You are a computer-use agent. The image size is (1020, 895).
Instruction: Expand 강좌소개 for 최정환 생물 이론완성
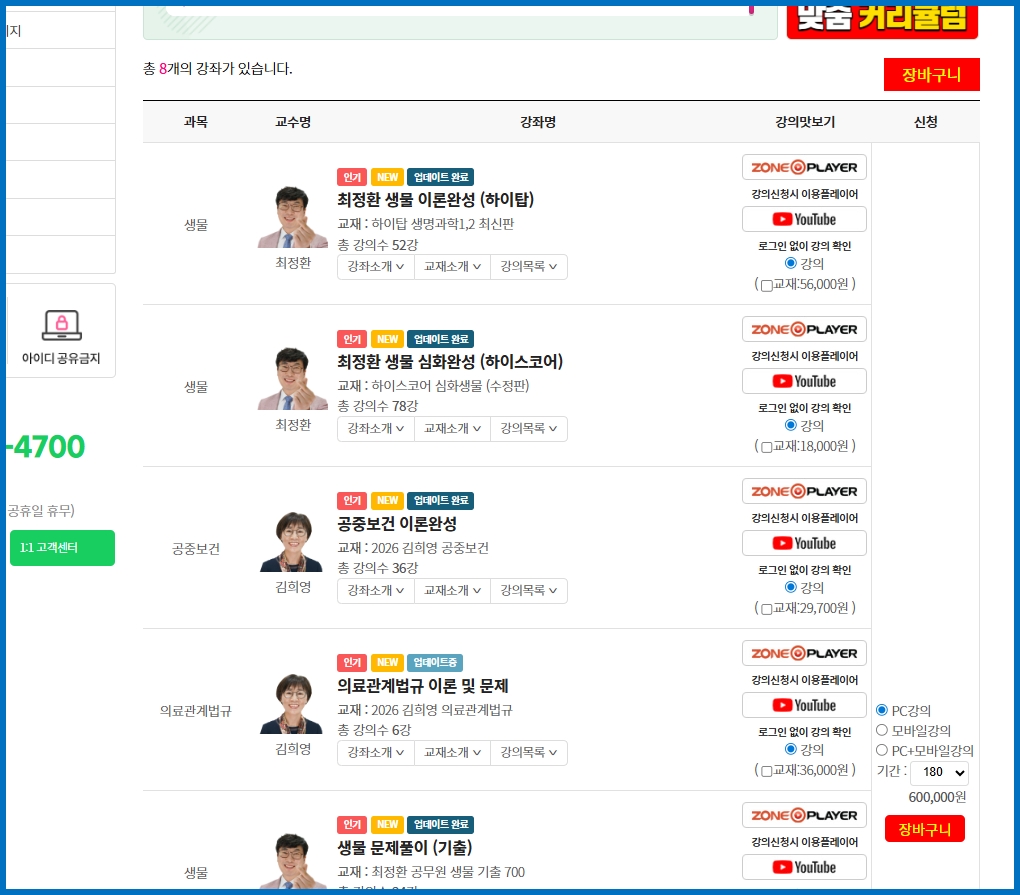tap(376, 267)
